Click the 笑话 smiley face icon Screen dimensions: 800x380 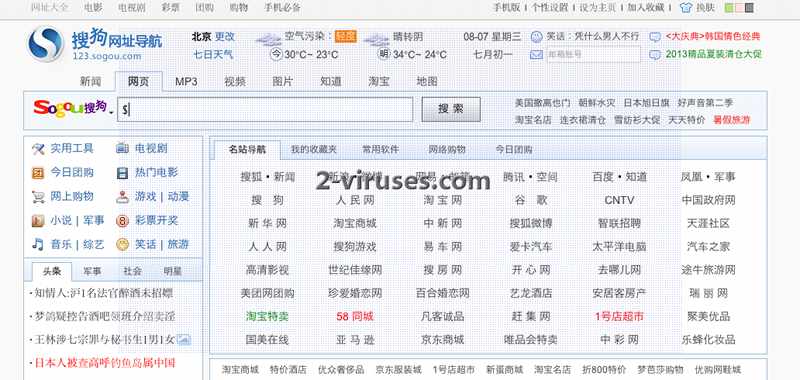click(x=122, y=245)
